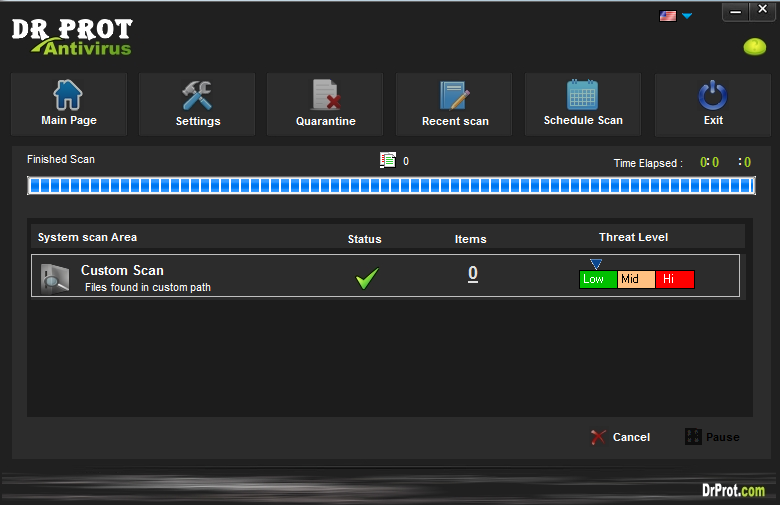Click the Items column header
Screen dimensions: 780x505
470,239
